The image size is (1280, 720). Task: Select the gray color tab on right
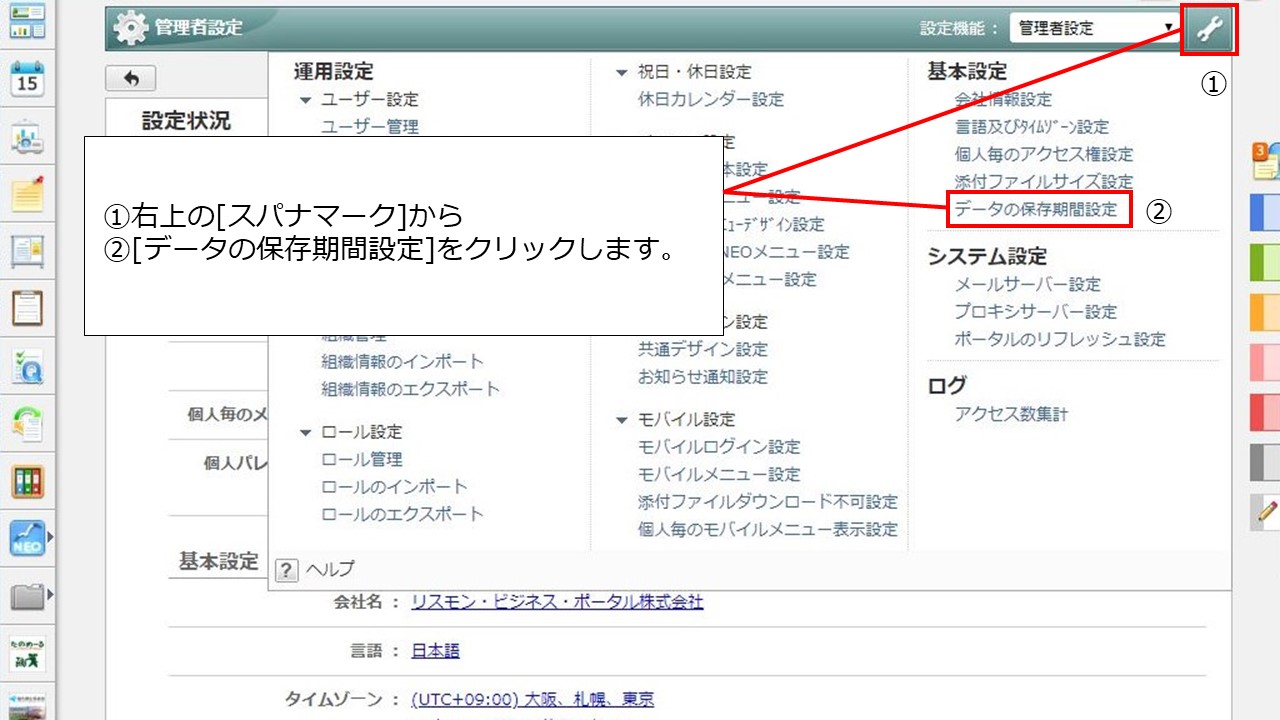point(1265,462)
